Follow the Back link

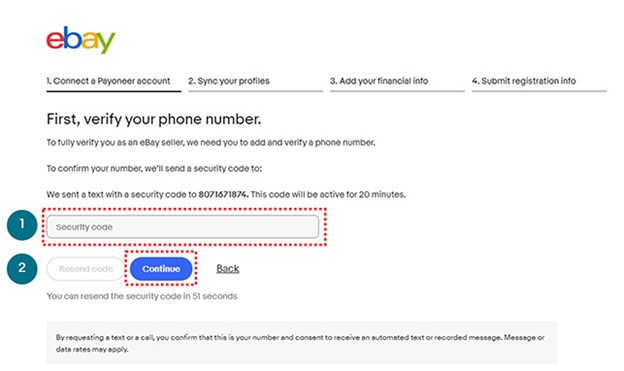pyautogui.click(x=228, y=269)
